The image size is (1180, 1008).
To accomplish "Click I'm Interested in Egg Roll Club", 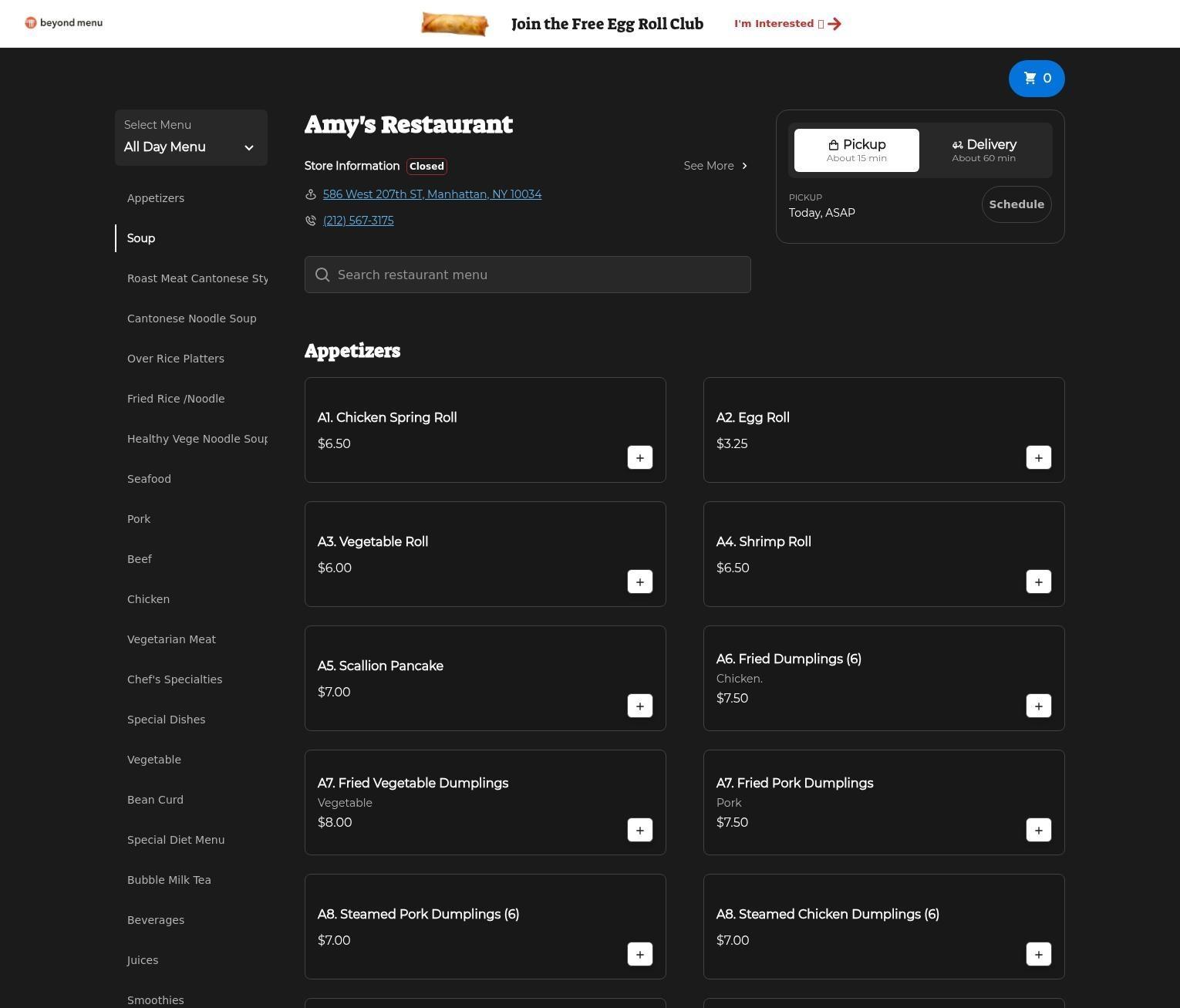I will [787, 24].
